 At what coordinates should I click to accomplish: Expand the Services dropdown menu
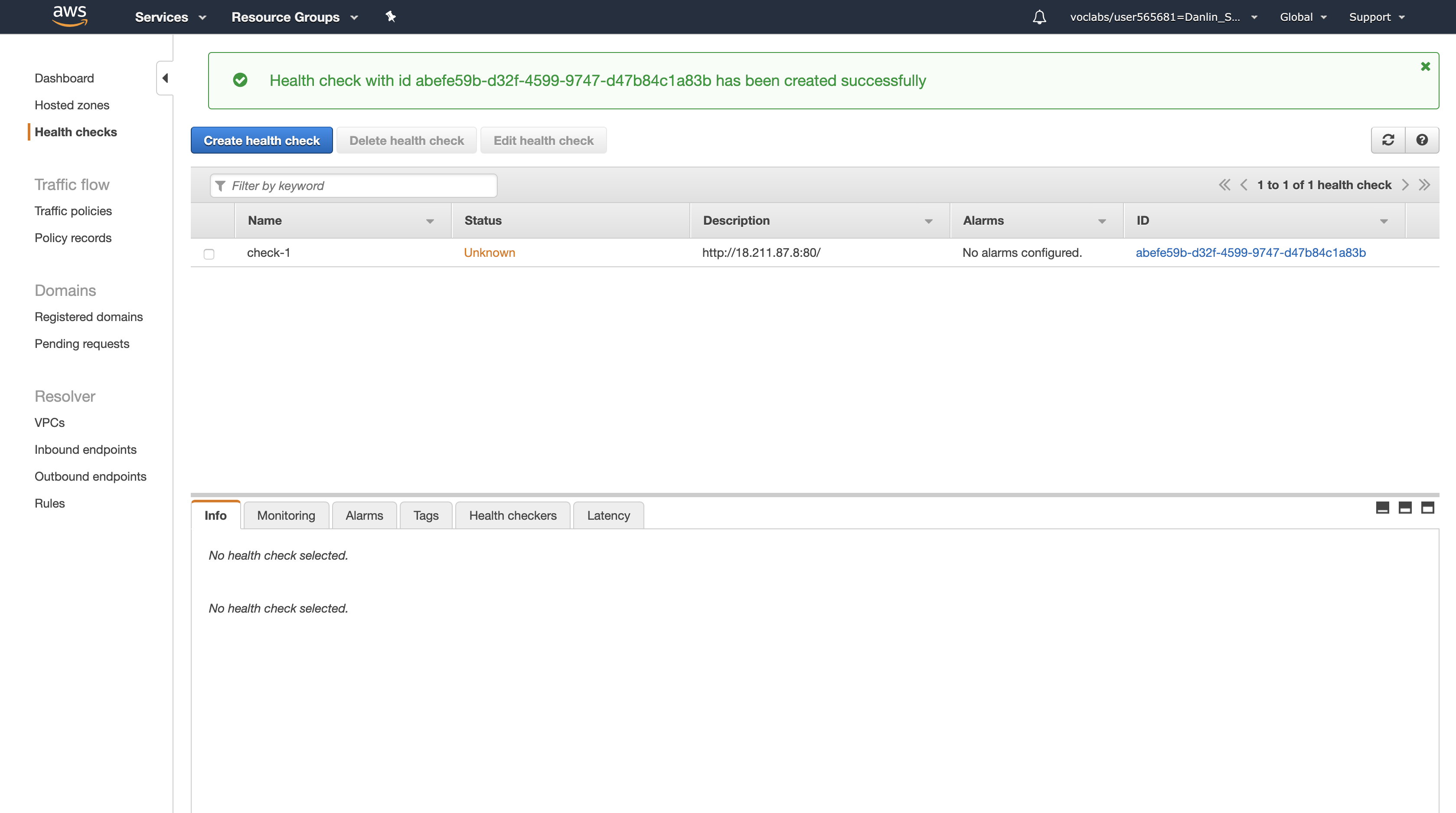[x=170, y=17]
